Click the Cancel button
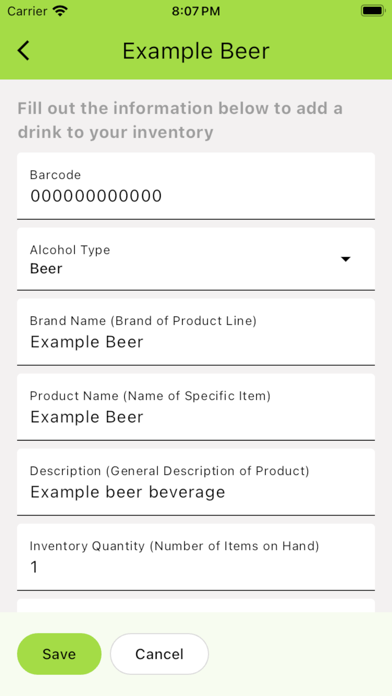Screen dimensions: 392x696 pyautogui.click(x=159, y=654)
